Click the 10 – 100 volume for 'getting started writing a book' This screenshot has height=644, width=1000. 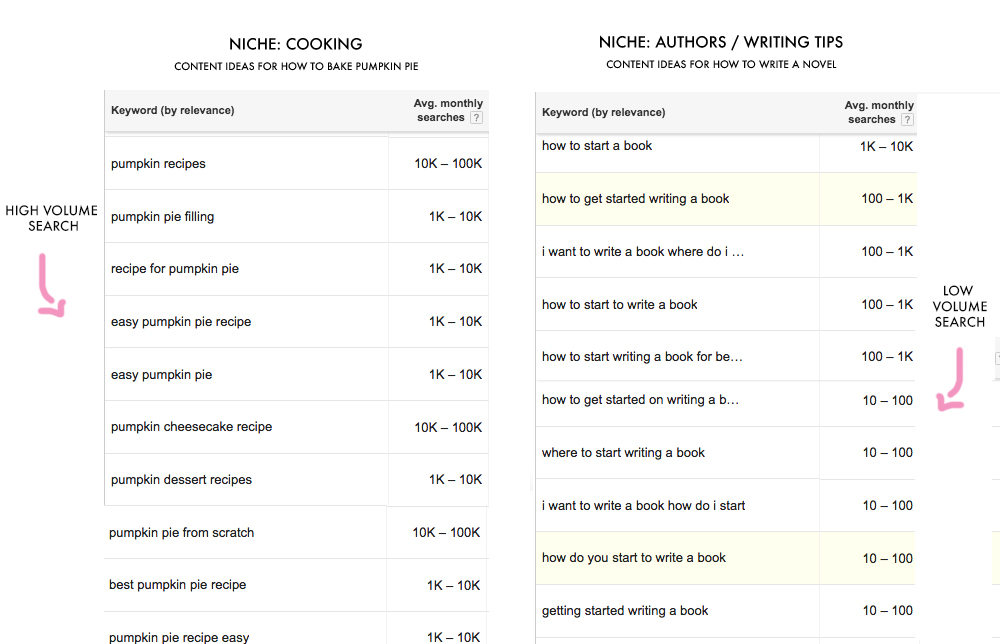click(x=888, y=611)
